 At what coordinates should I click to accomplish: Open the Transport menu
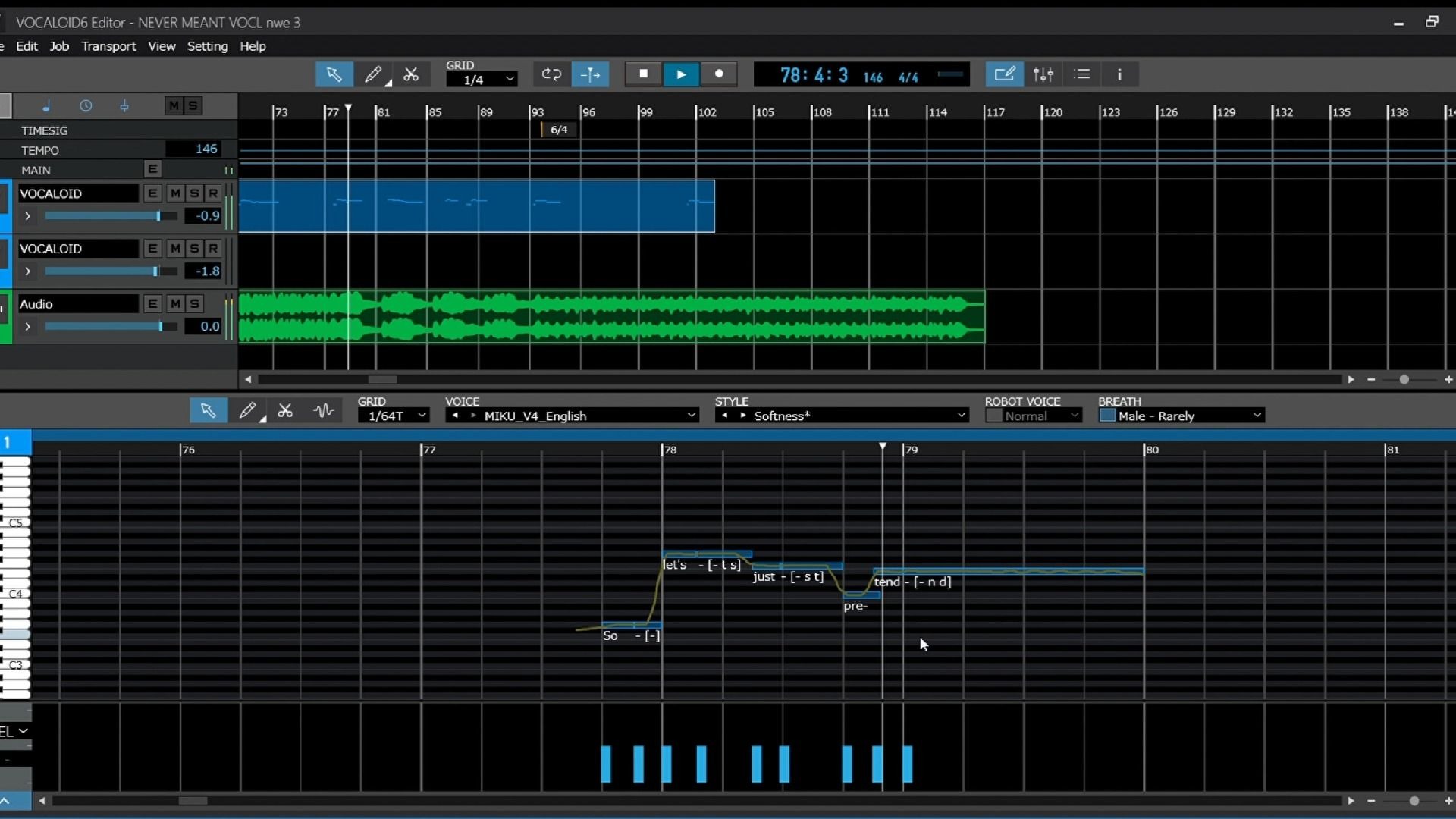(x=108, y=46)
